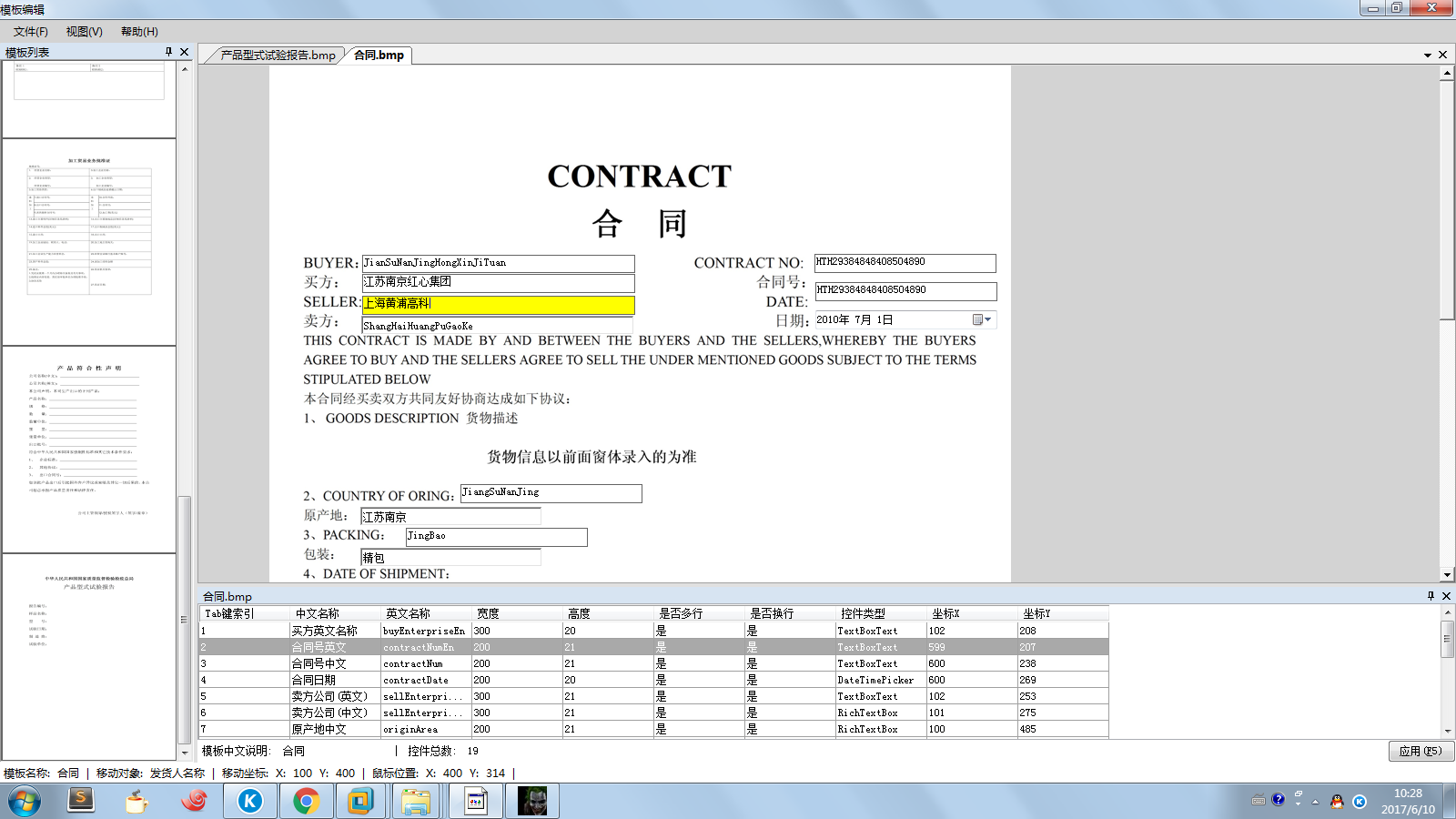Open Sublime Text from the taskbar

(81, 801)
